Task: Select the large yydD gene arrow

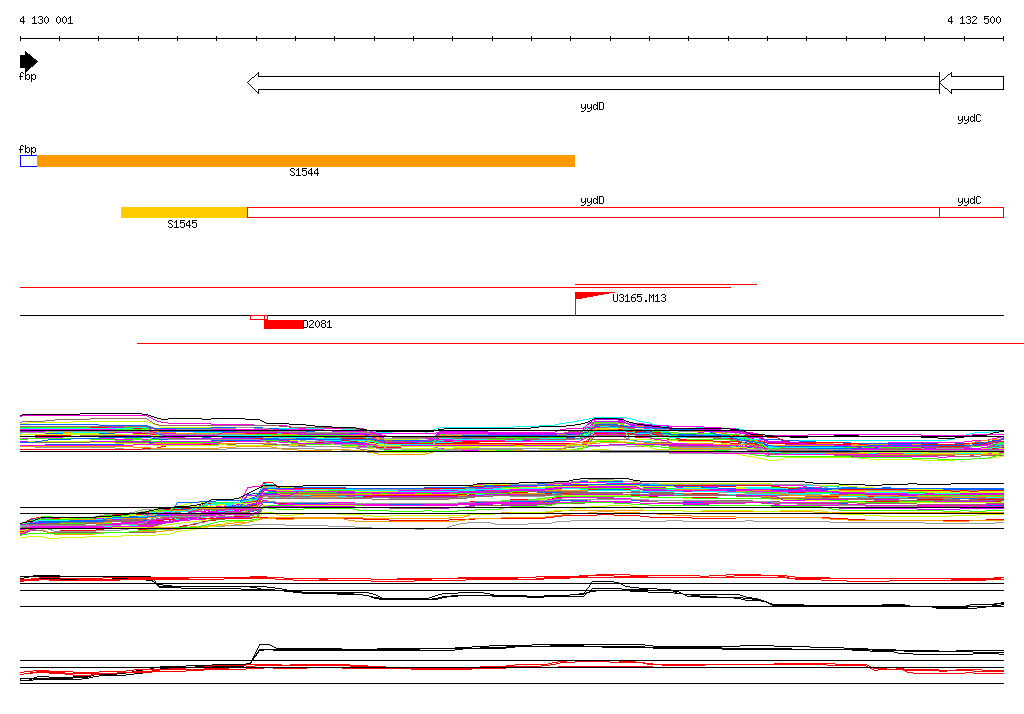Action: tap(593, 83)
